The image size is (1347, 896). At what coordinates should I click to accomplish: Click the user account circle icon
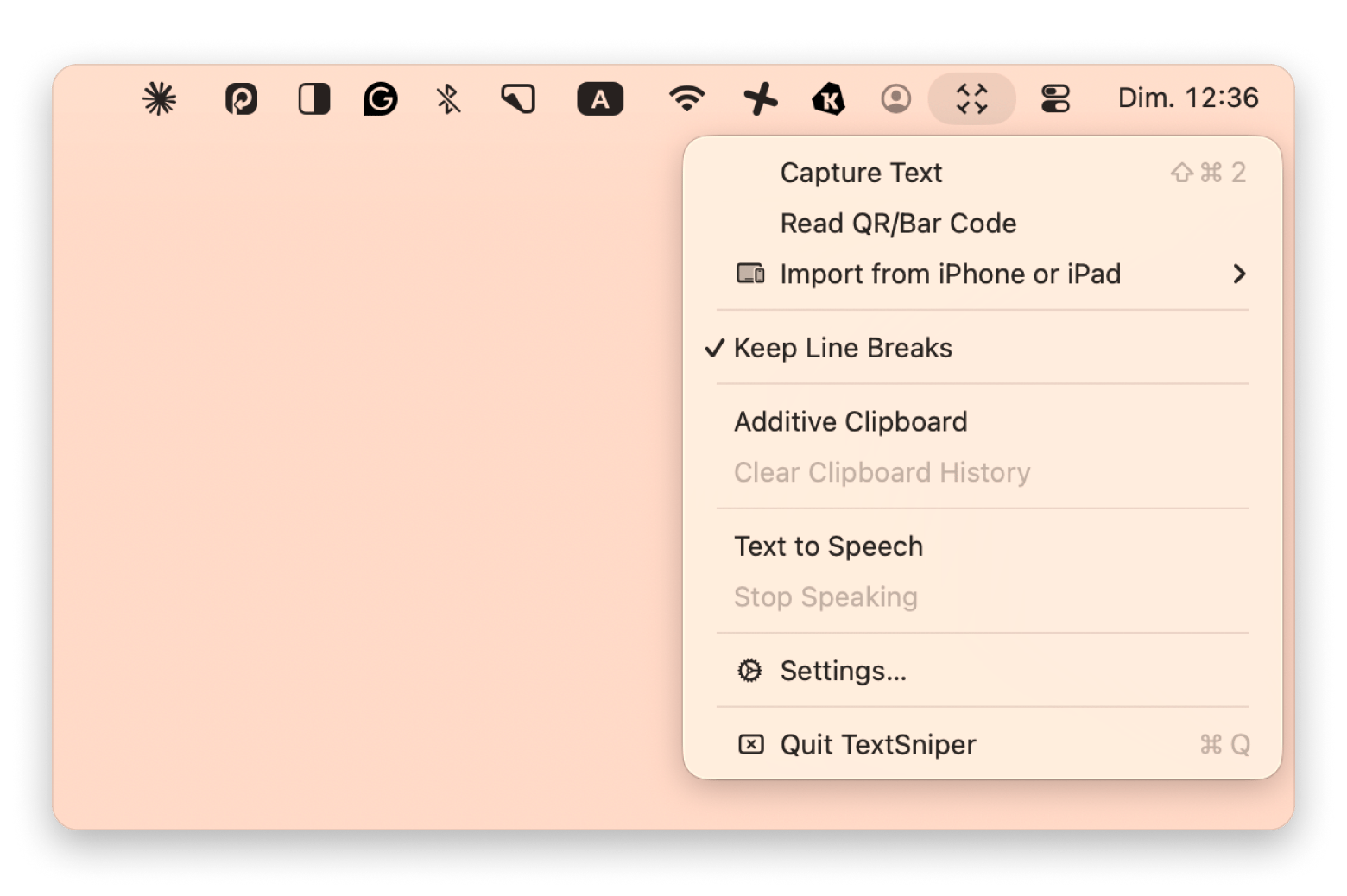pyautogui.click(x=896, y=98)
